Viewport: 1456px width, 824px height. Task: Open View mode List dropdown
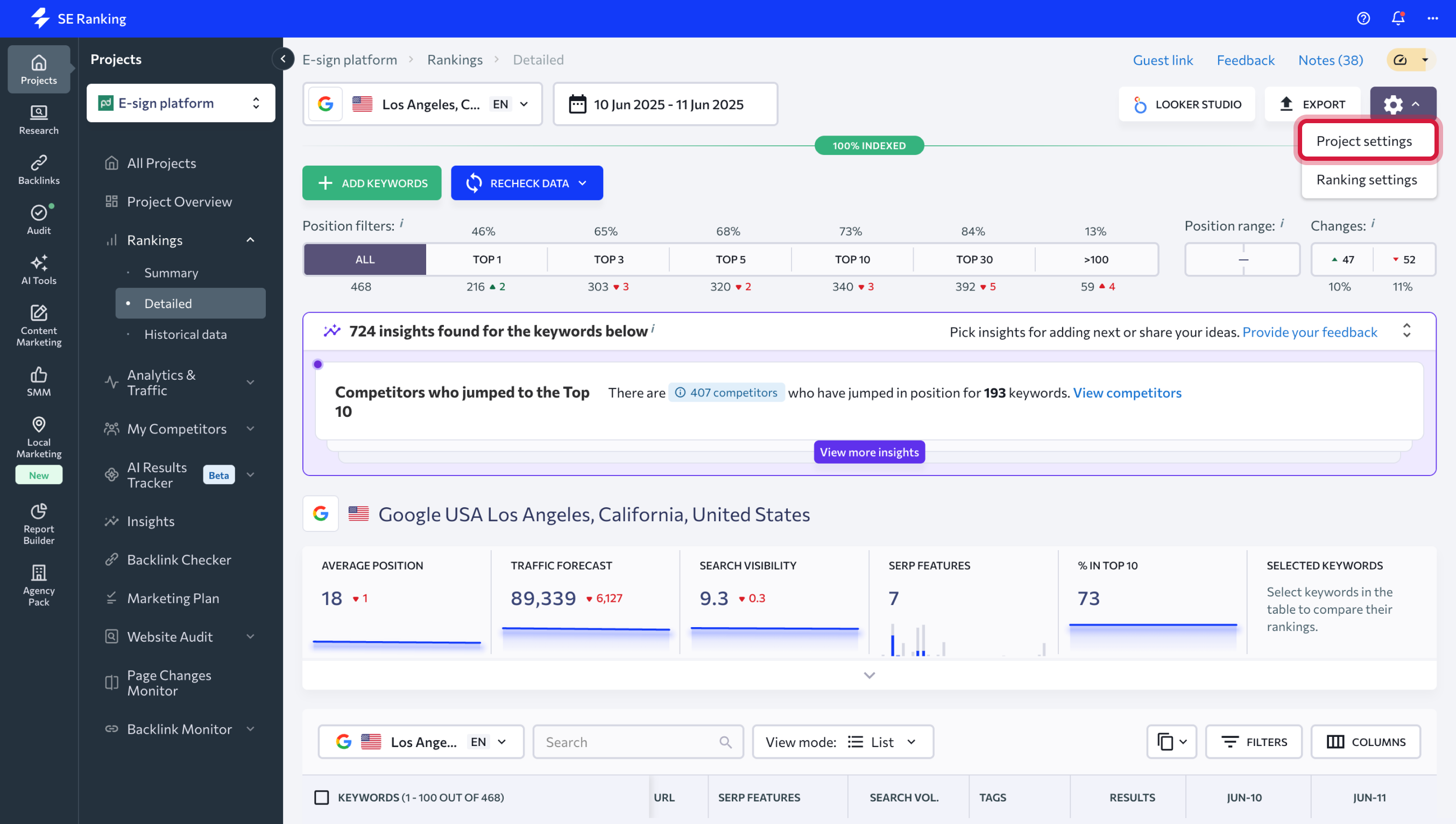point(843,742)
